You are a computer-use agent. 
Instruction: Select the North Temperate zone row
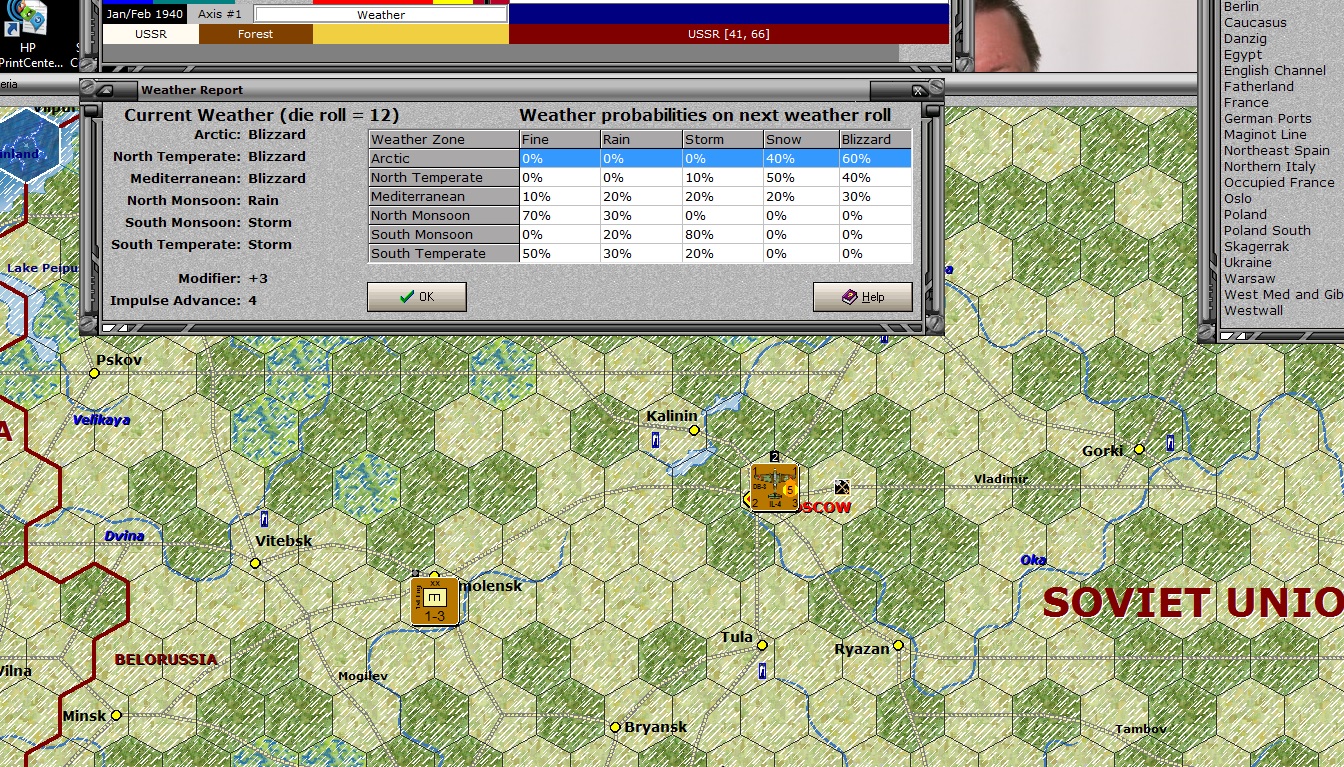click(640, 177)
